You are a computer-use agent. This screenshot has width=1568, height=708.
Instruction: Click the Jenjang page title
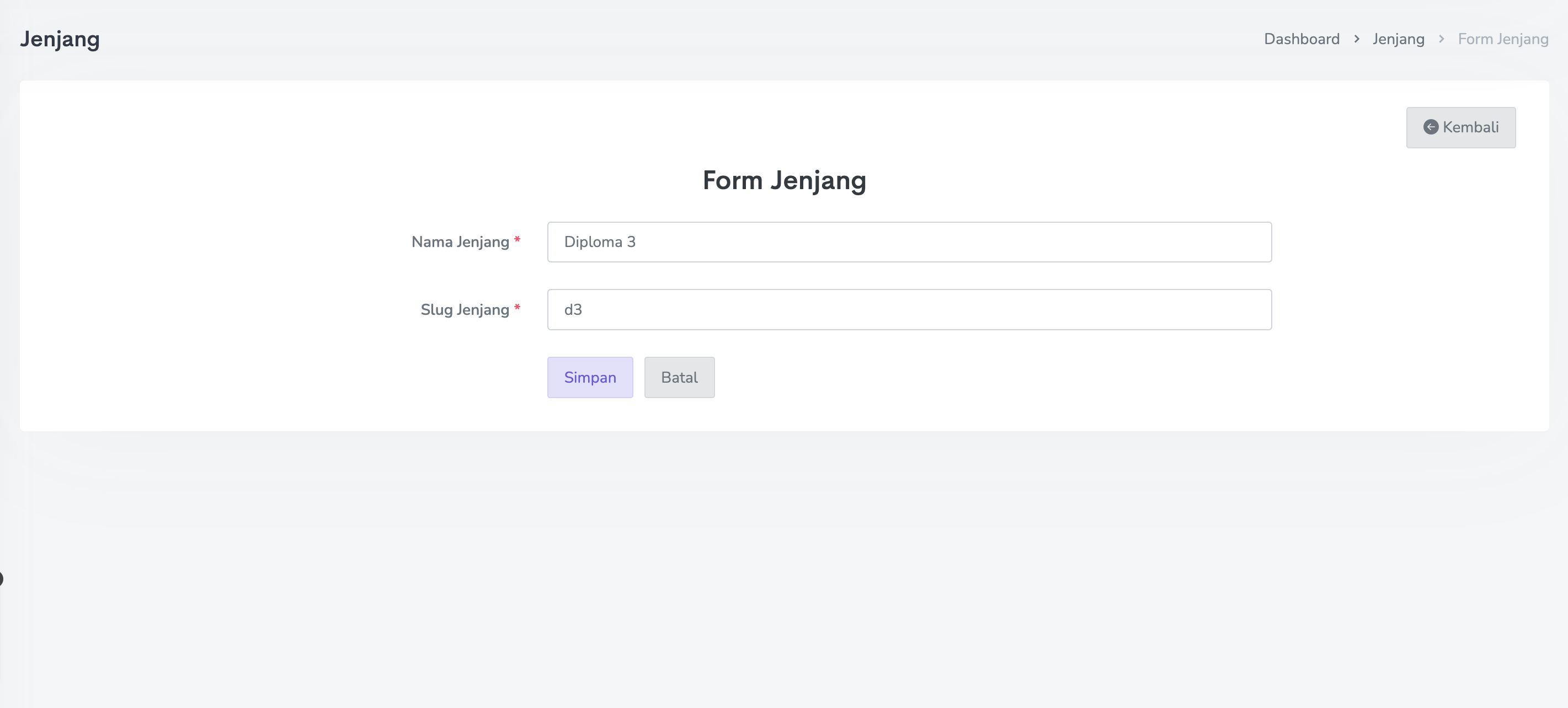(60, 39)
